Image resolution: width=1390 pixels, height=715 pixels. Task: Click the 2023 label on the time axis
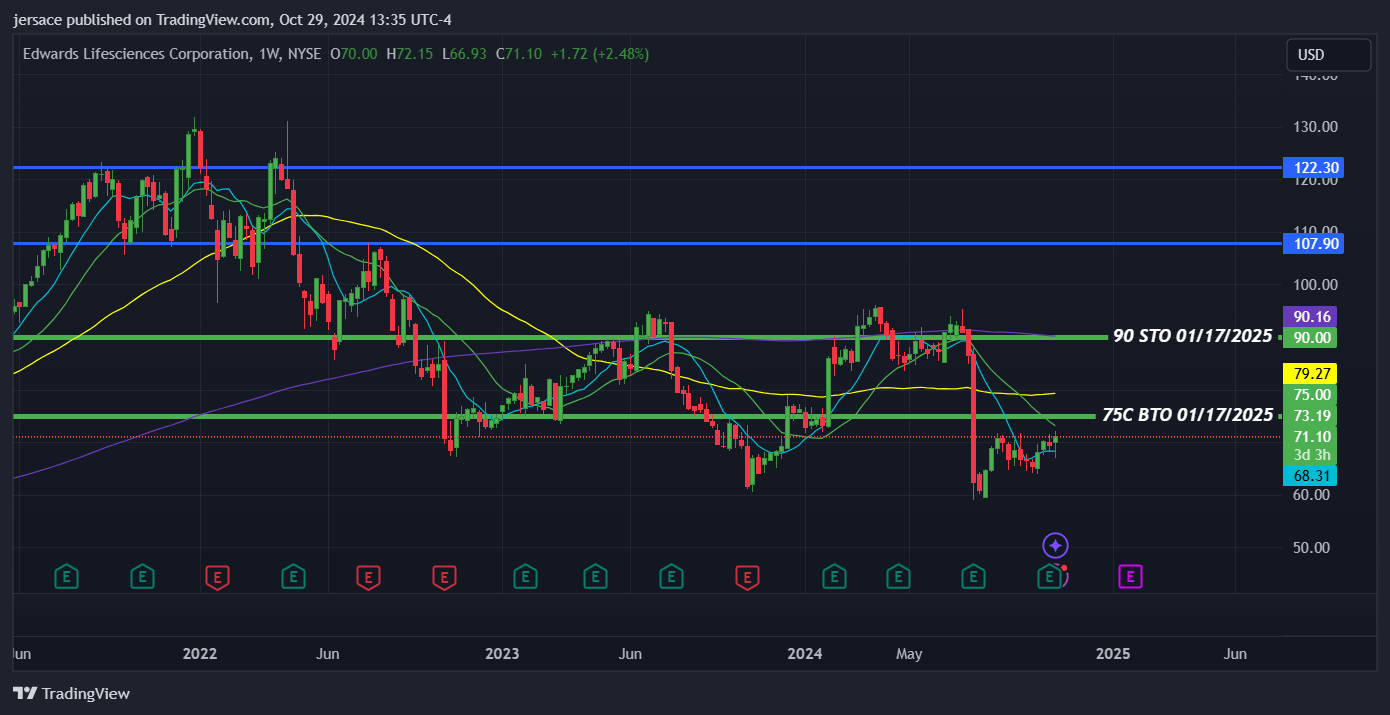click(502, 654)
